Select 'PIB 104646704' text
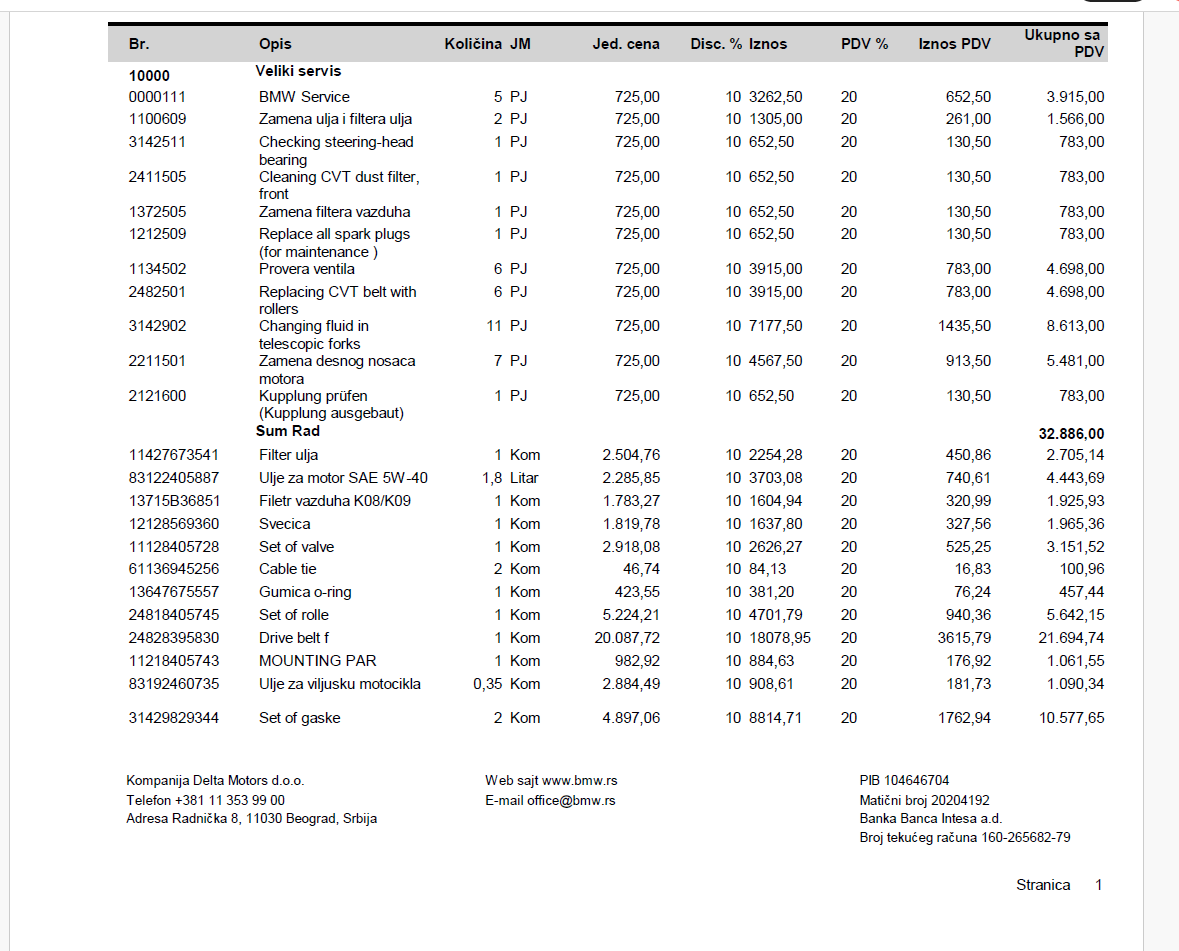This screenshot has width=1179, height=951. [x=904, y=781]
